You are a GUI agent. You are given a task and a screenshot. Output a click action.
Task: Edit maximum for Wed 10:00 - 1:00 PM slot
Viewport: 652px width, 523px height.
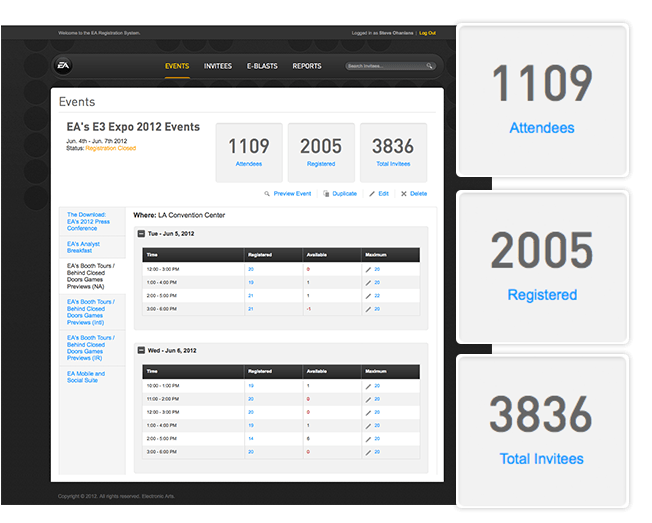pos(368,387)
